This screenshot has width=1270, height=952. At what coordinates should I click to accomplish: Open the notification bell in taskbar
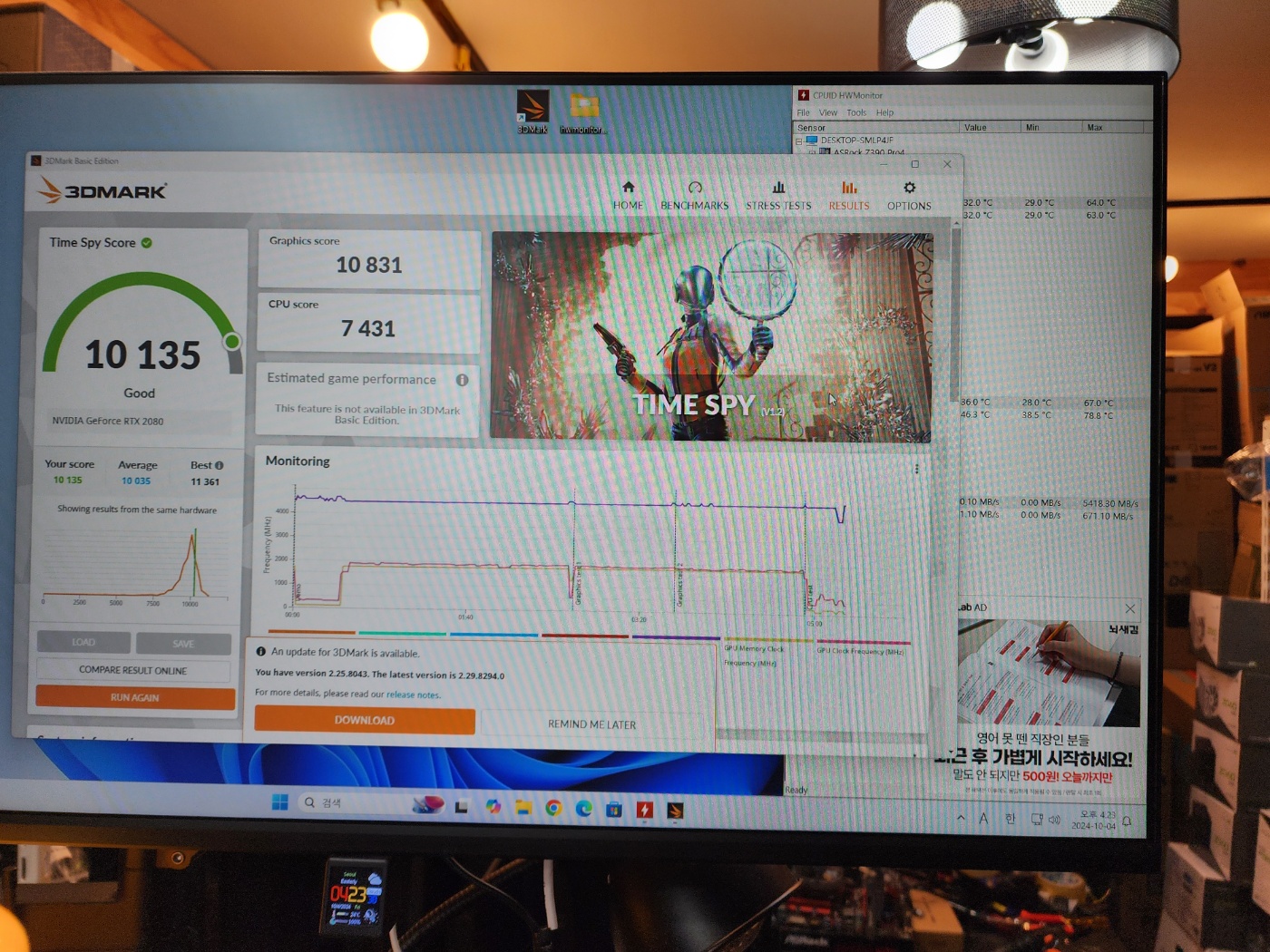(1127, 821)
